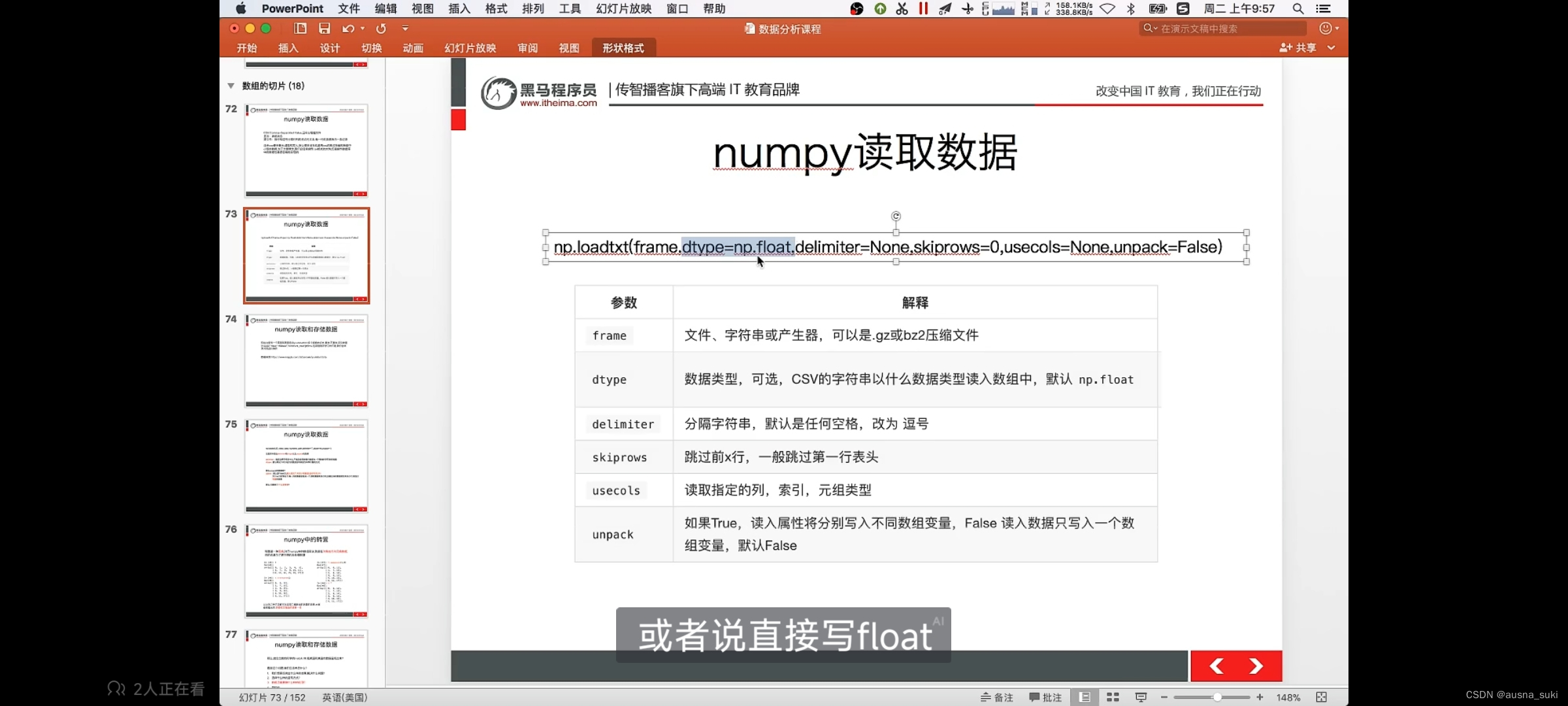Open the Undo dropdown arrow

tap(361, 28)
